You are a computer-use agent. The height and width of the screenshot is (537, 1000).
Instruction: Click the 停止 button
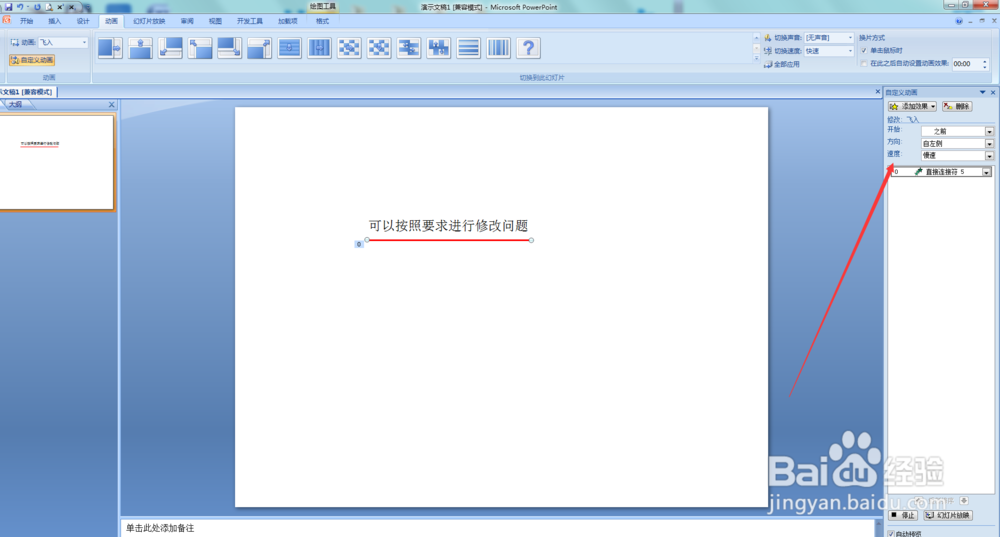tap(903, 515)
